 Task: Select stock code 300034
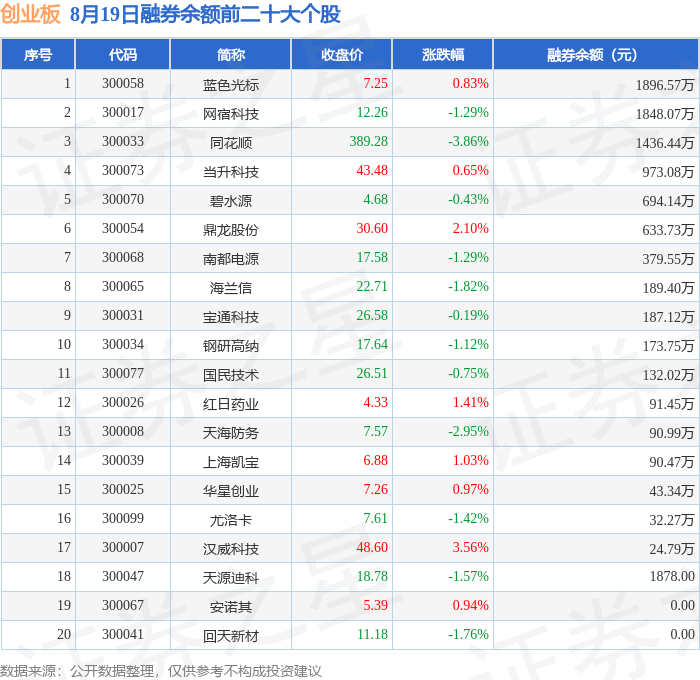(x=123, y=345)
